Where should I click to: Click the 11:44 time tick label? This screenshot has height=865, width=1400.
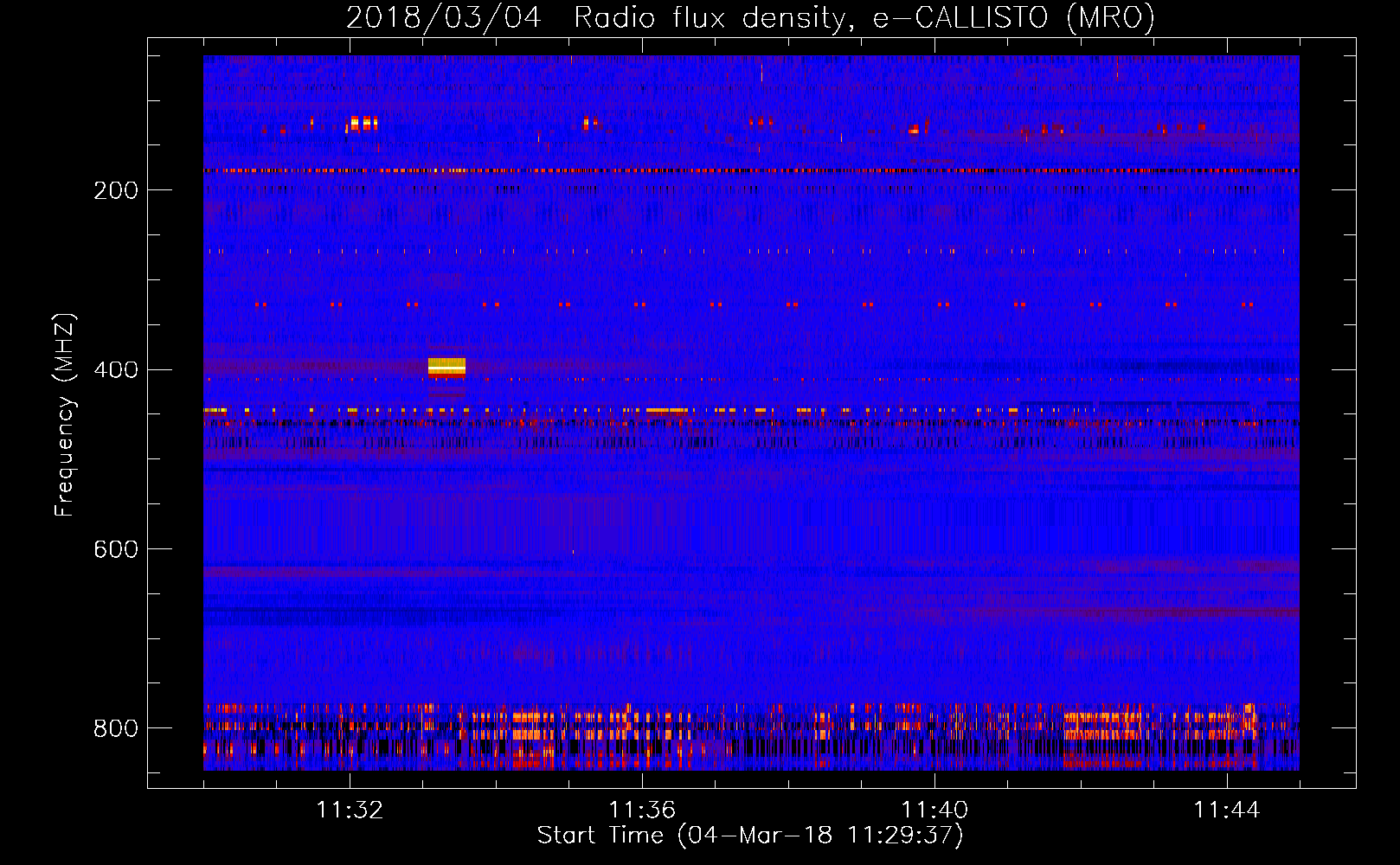coord(1227,811)
